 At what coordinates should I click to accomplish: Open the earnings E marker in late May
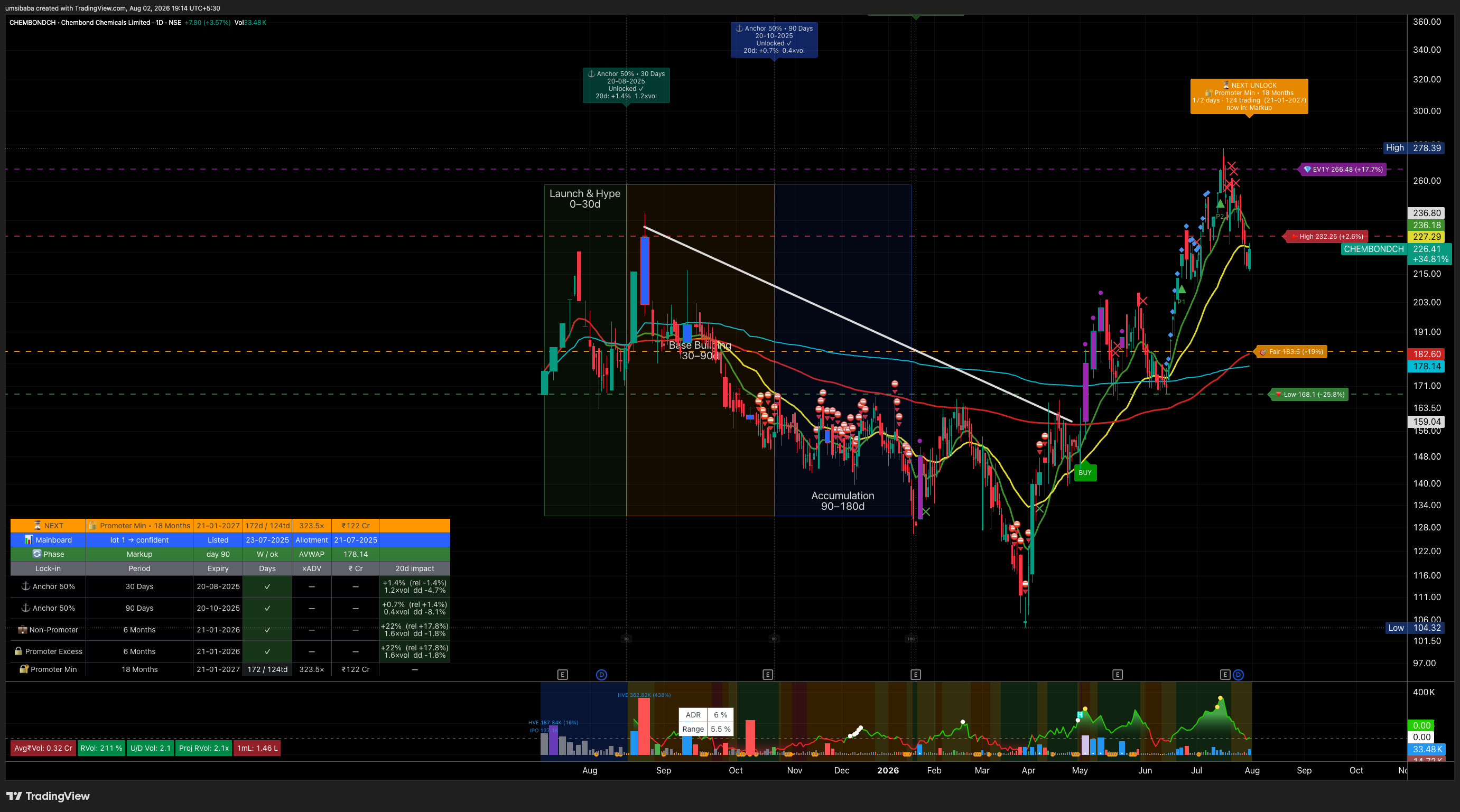tap(1117, 674)
